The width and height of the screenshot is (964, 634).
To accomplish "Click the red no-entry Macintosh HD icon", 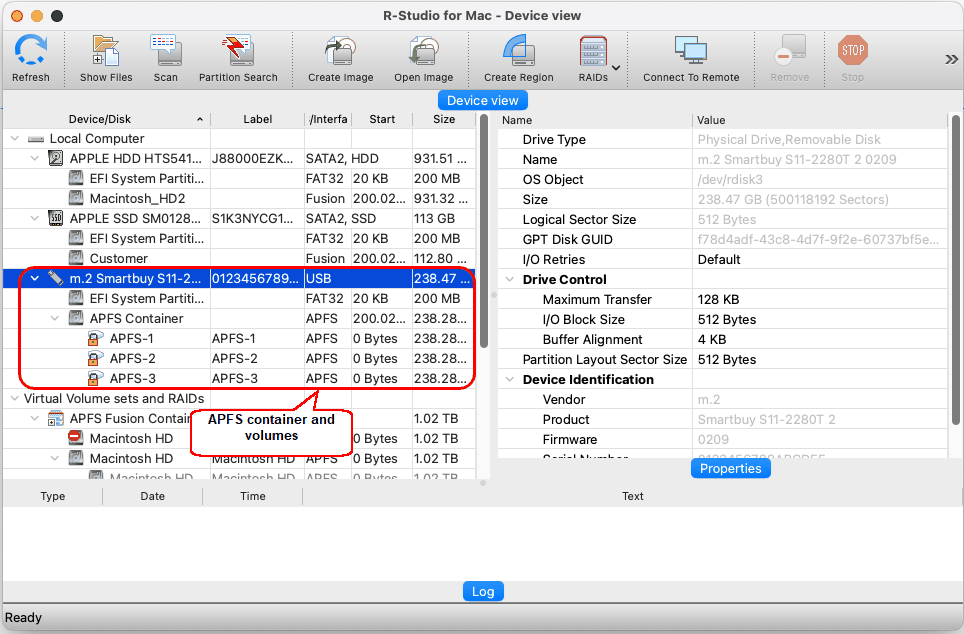I will (75, 438).
